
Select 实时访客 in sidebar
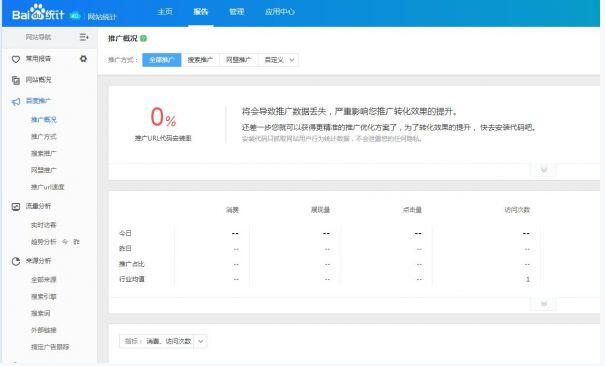(44, 225)
